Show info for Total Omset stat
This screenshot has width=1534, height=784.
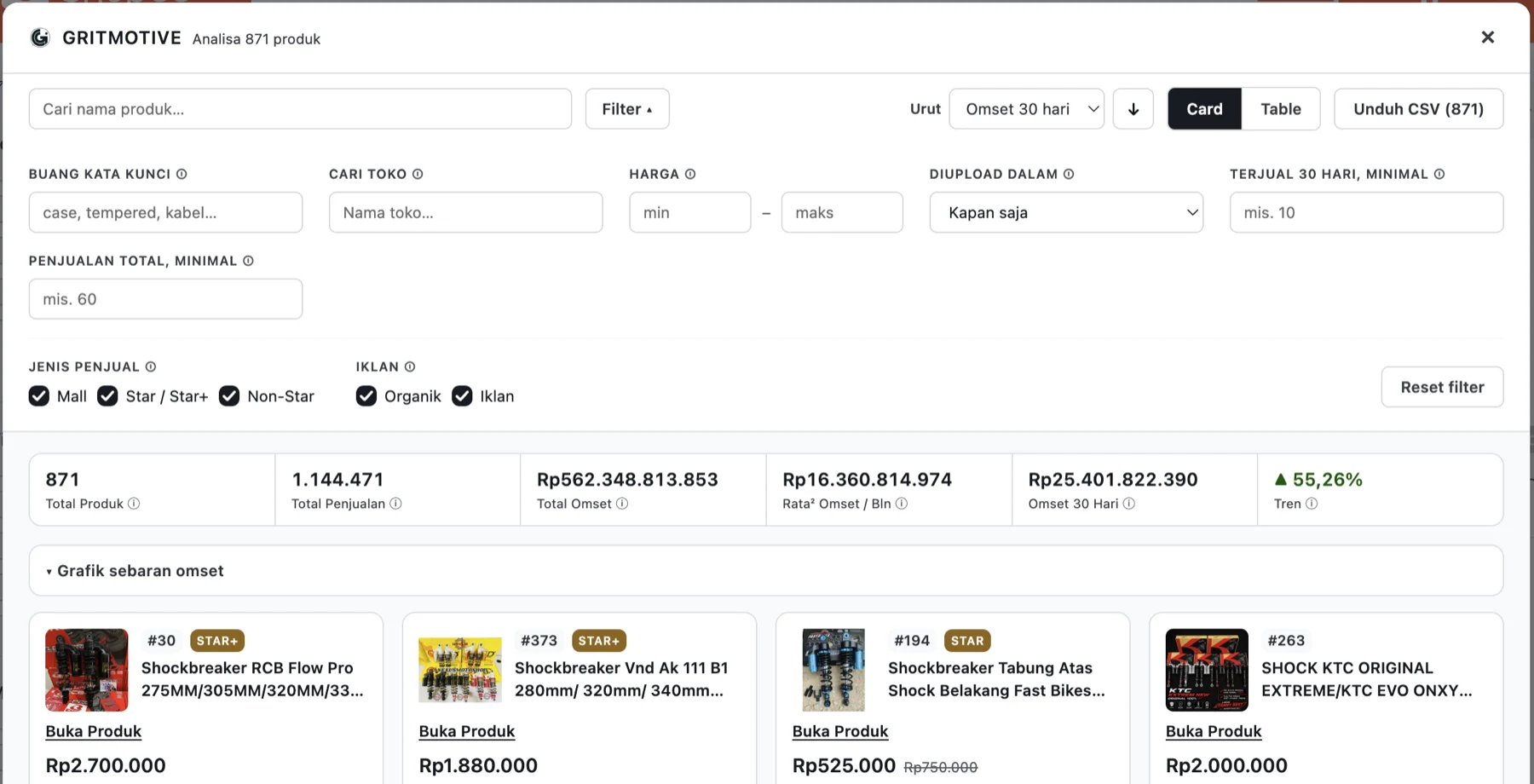(622, 504)
